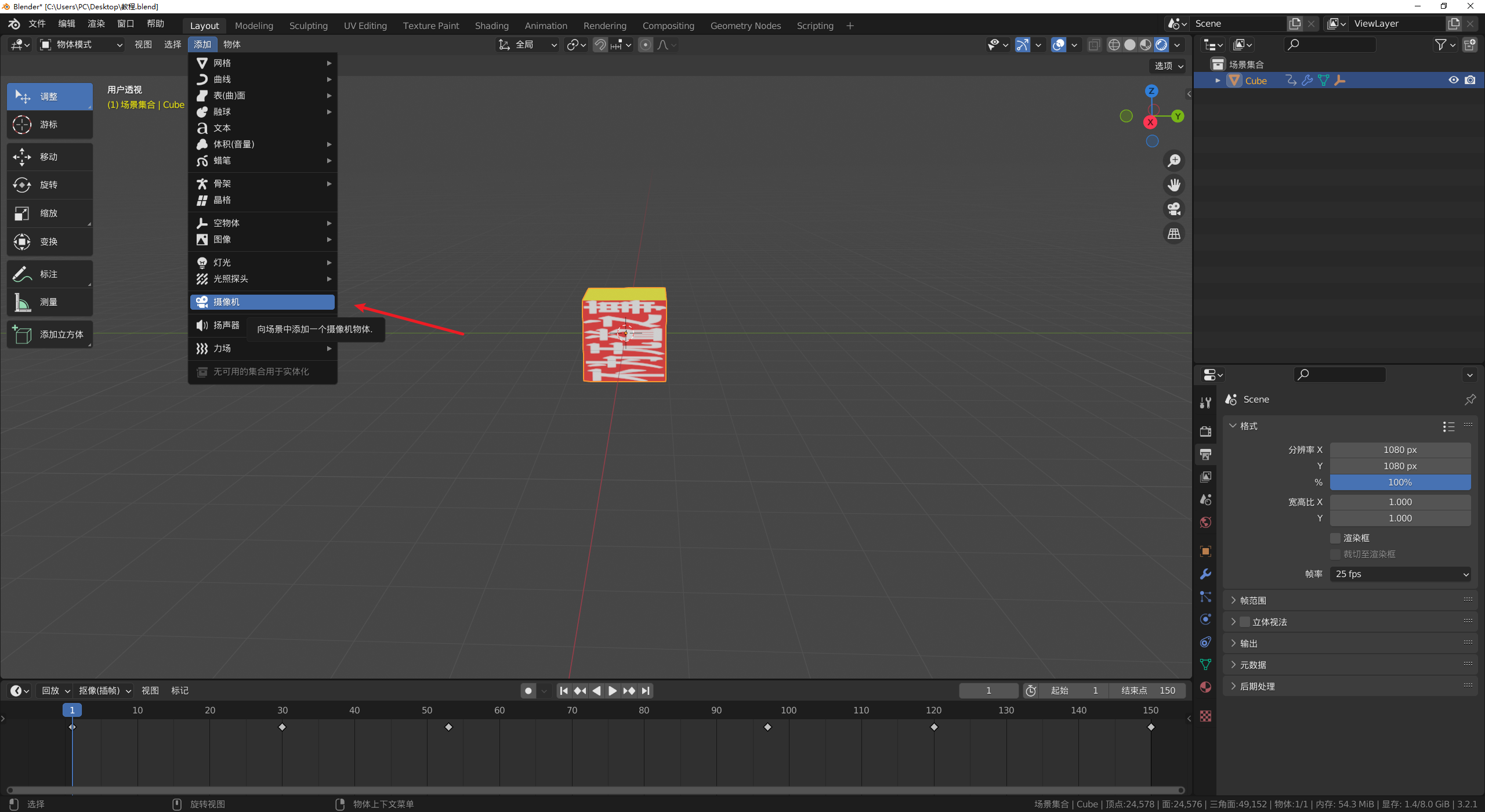Open the 物体模式 object mode dropdown

click(81, 44)
